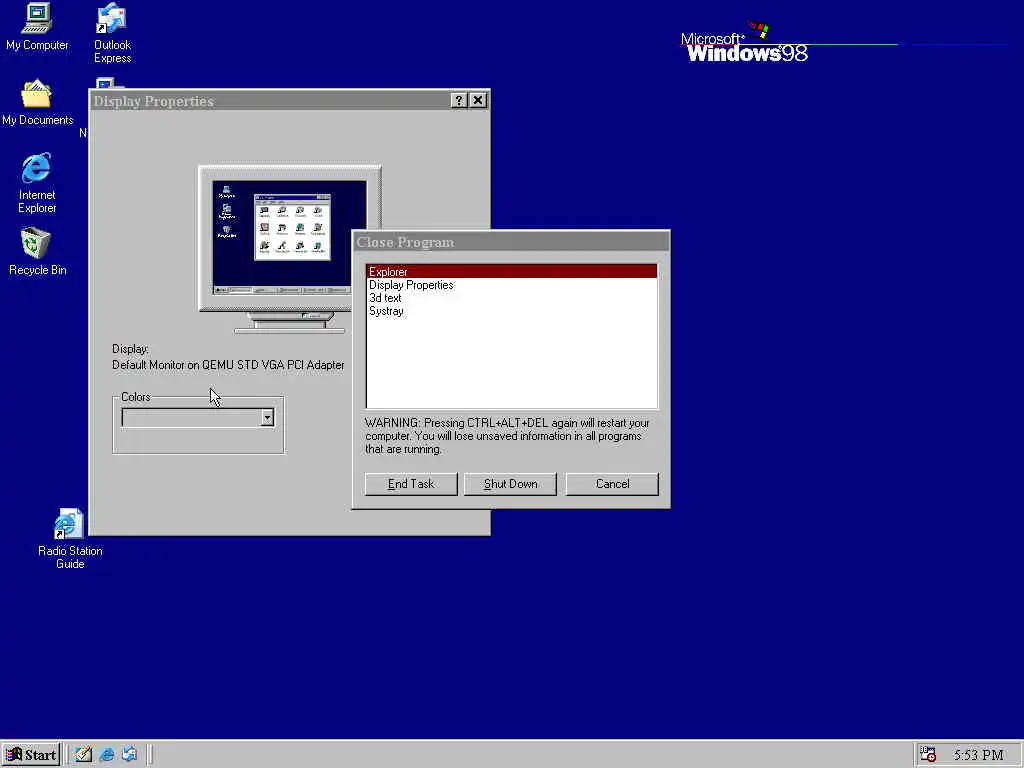Select Explorer in the Close Program list

pyautogui.click(x=512, y=272)
